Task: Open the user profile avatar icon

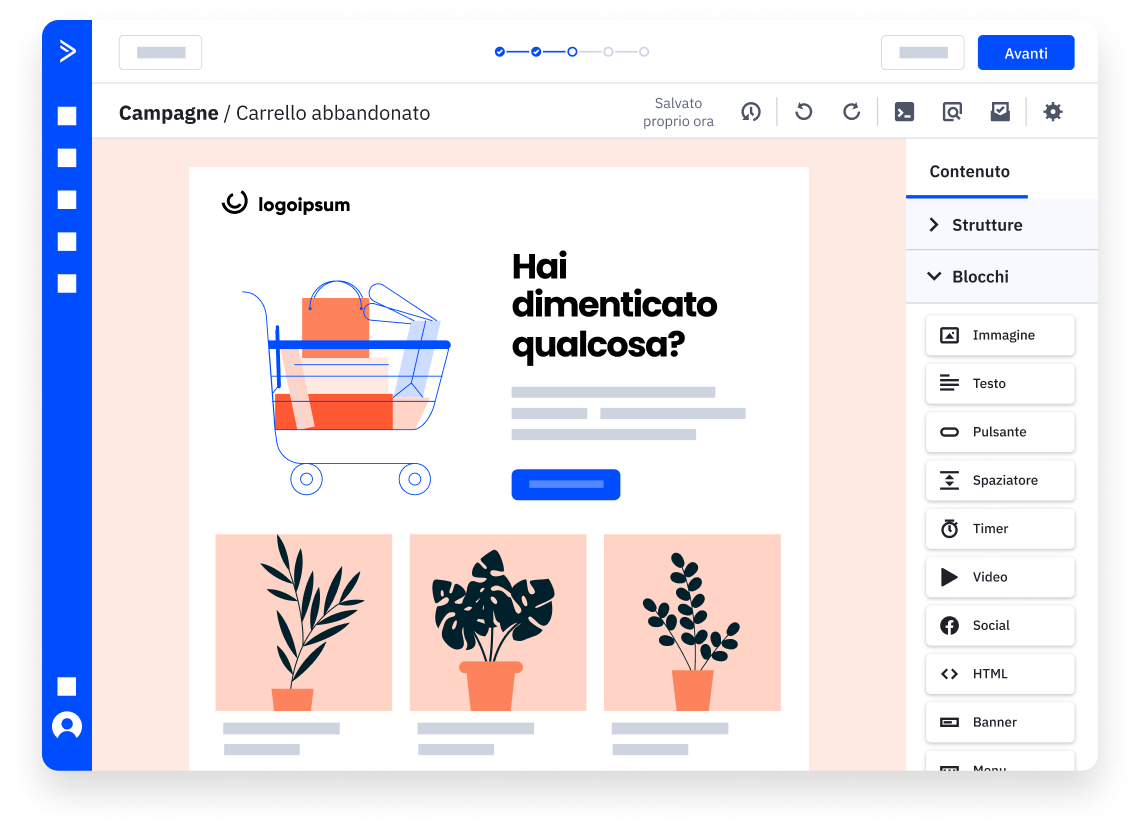Action: [67, 726]
